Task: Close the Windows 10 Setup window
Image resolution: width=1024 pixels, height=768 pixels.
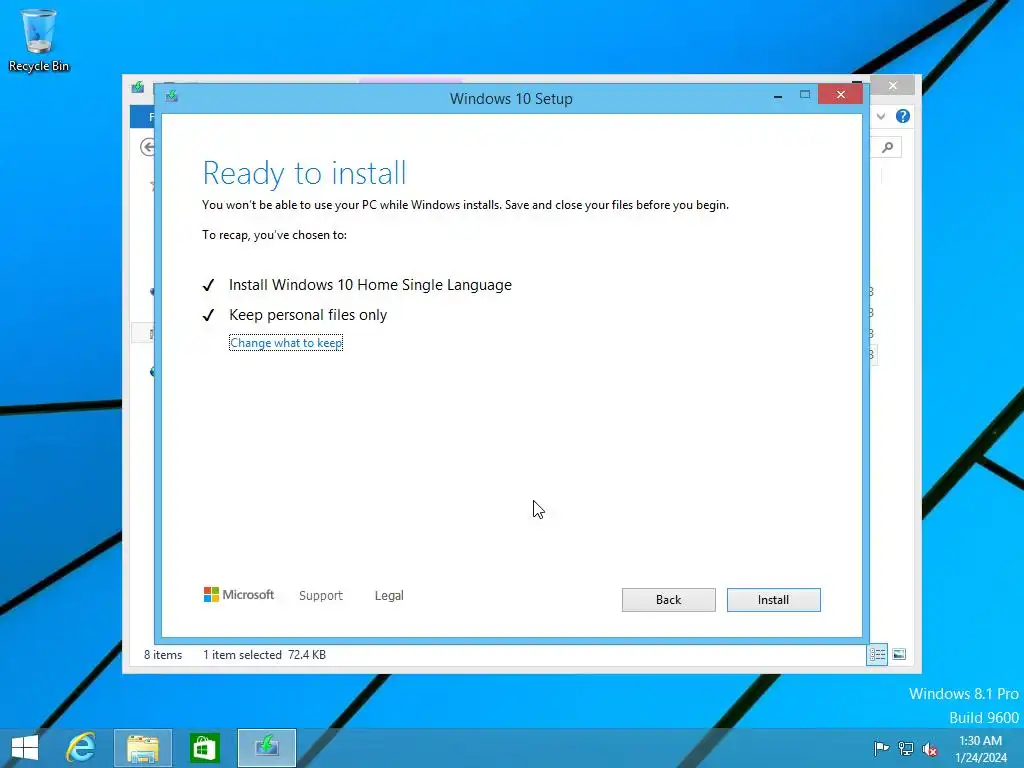Action: tap(840, 95)
